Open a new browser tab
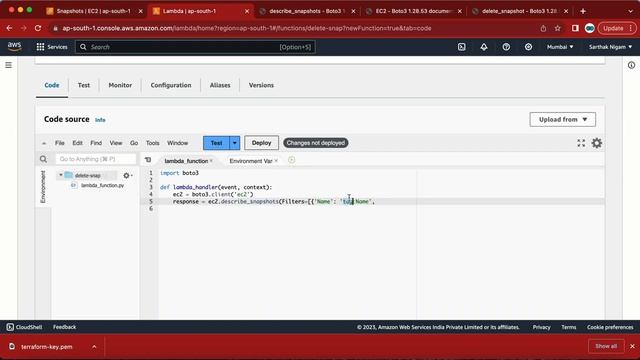The width and height of the screenshot is (640, 360). tap(583, 11)
